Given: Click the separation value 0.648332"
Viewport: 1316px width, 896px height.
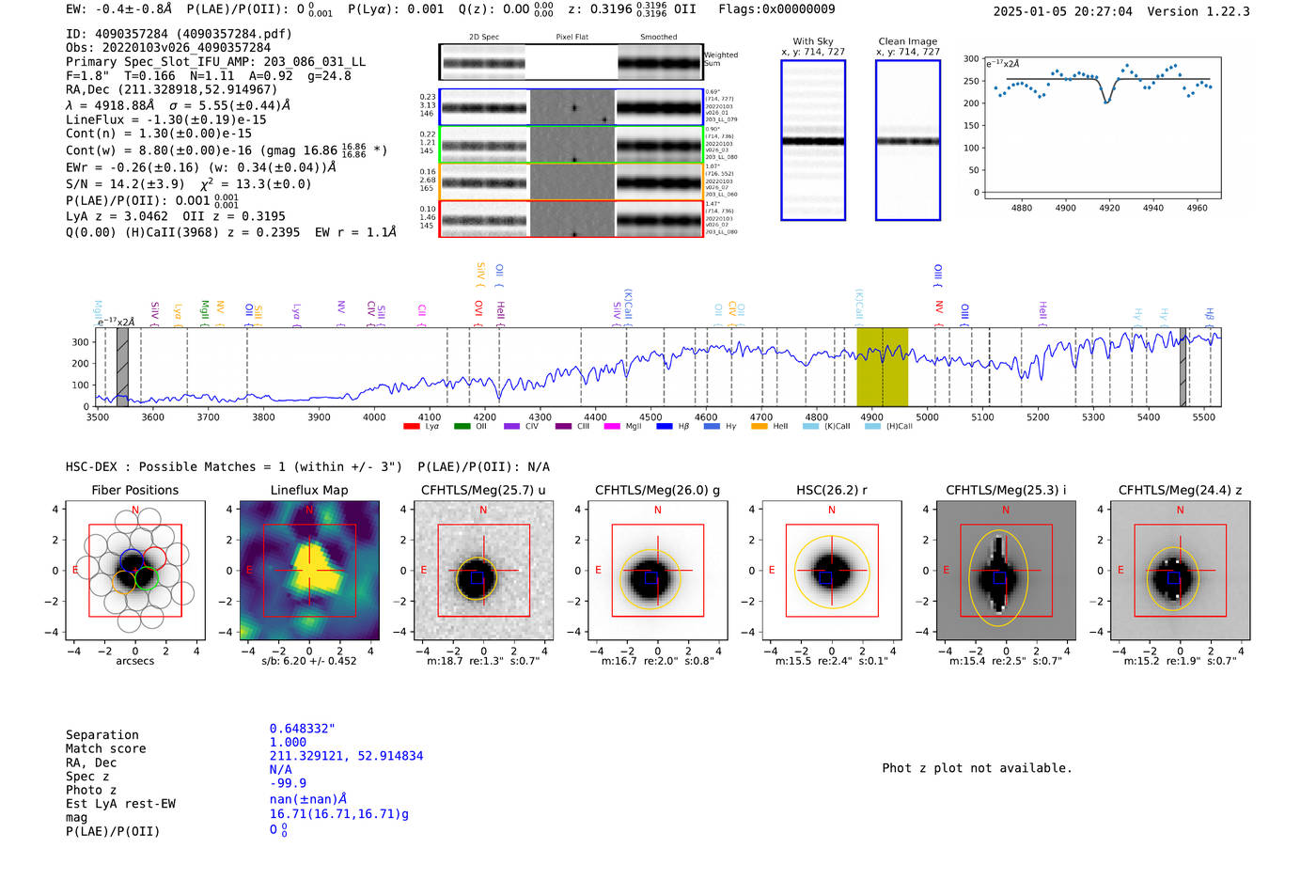Looking at the screenshot, I should 303,729.
